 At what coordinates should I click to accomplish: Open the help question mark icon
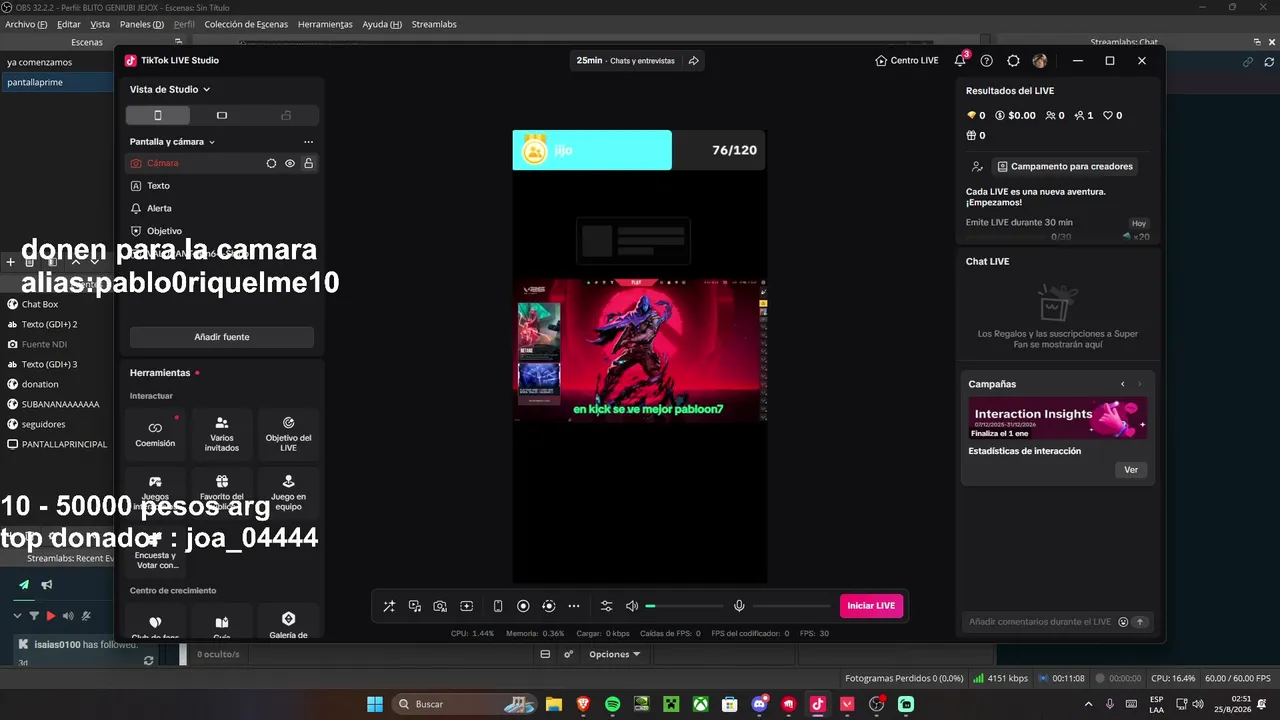[x=987, y=61]
